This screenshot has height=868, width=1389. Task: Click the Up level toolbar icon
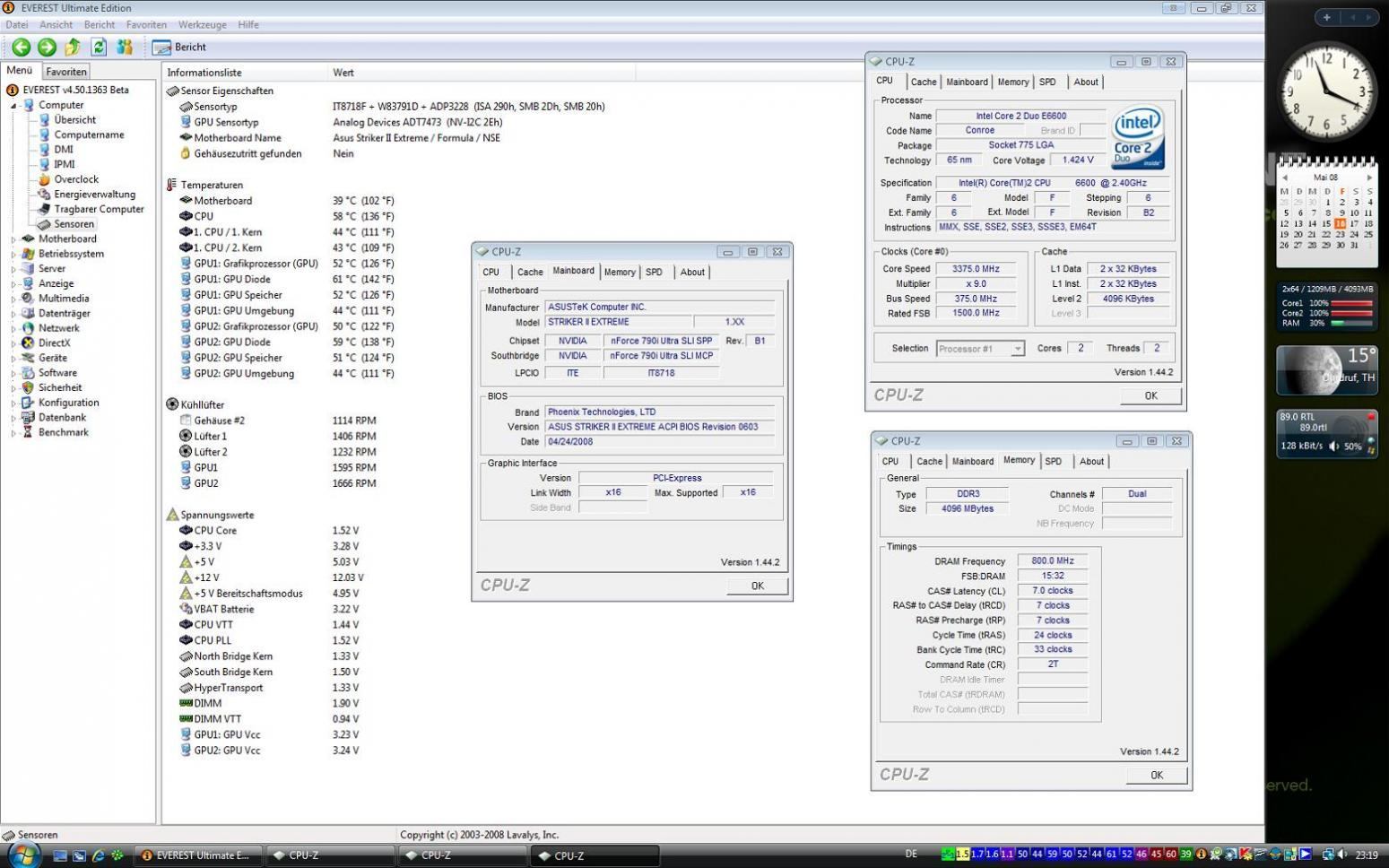[x=73, y=48]
